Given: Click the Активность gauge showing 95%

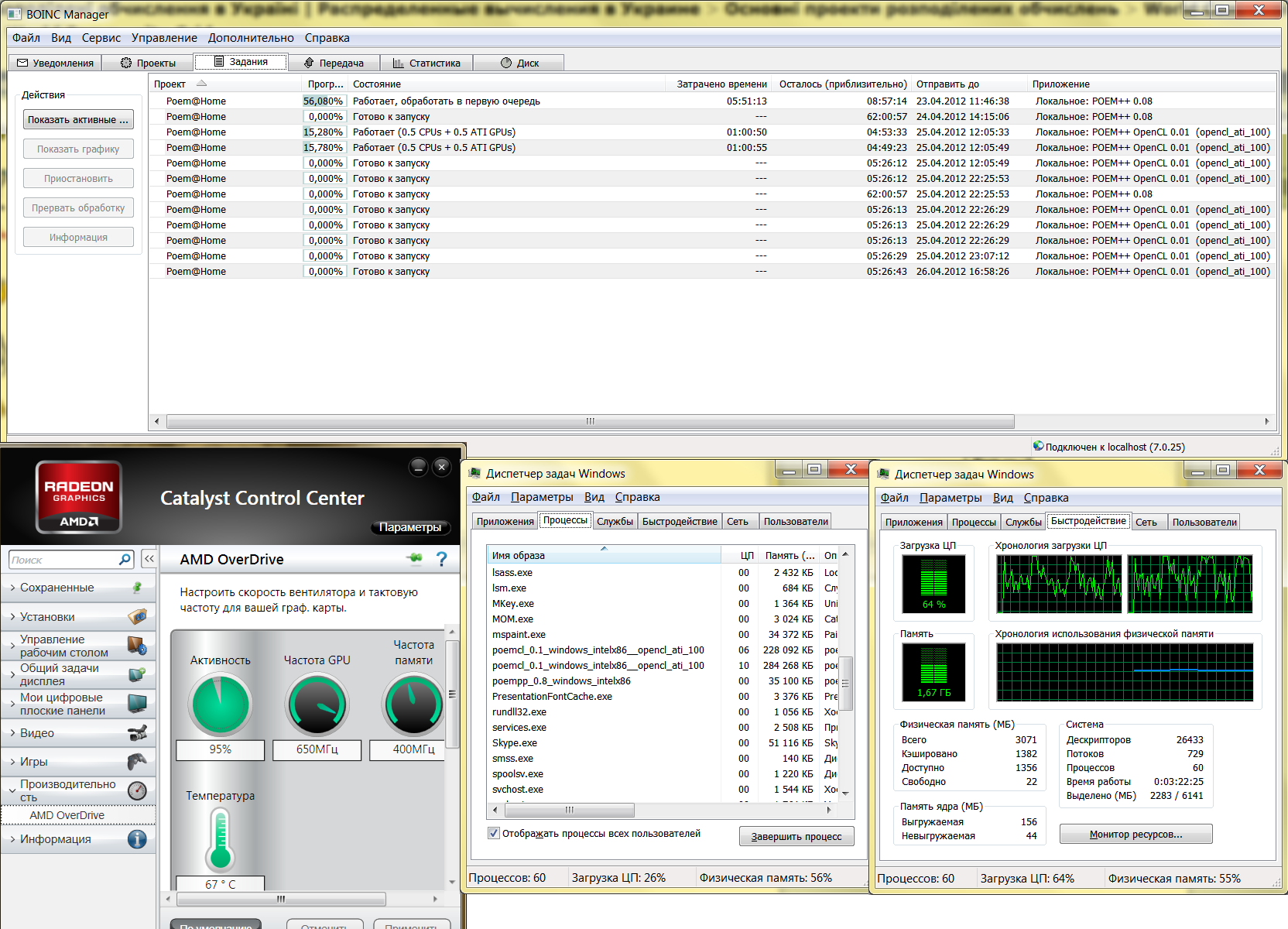Looking at the screenshot, I should [221, 704].
